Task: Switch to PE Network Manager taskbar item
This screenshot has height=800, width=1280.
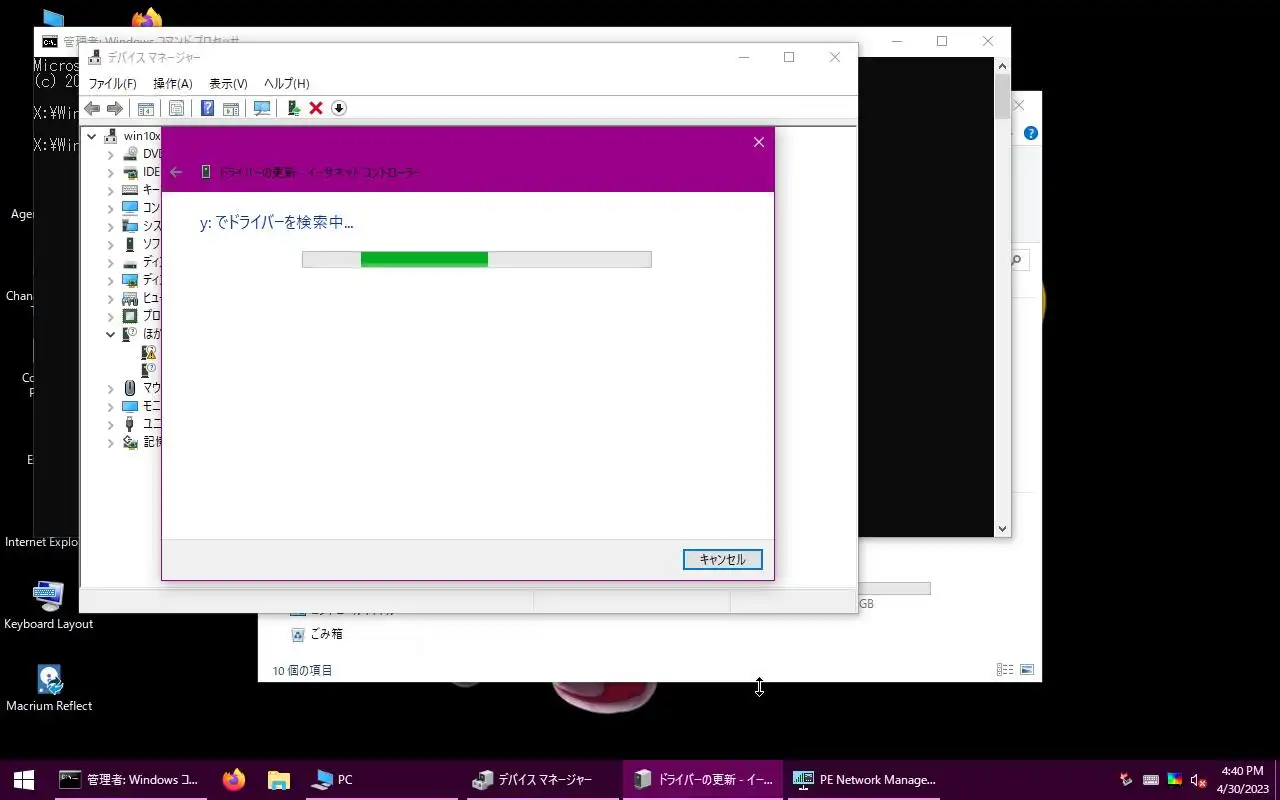Action: [x=865, y=780]
